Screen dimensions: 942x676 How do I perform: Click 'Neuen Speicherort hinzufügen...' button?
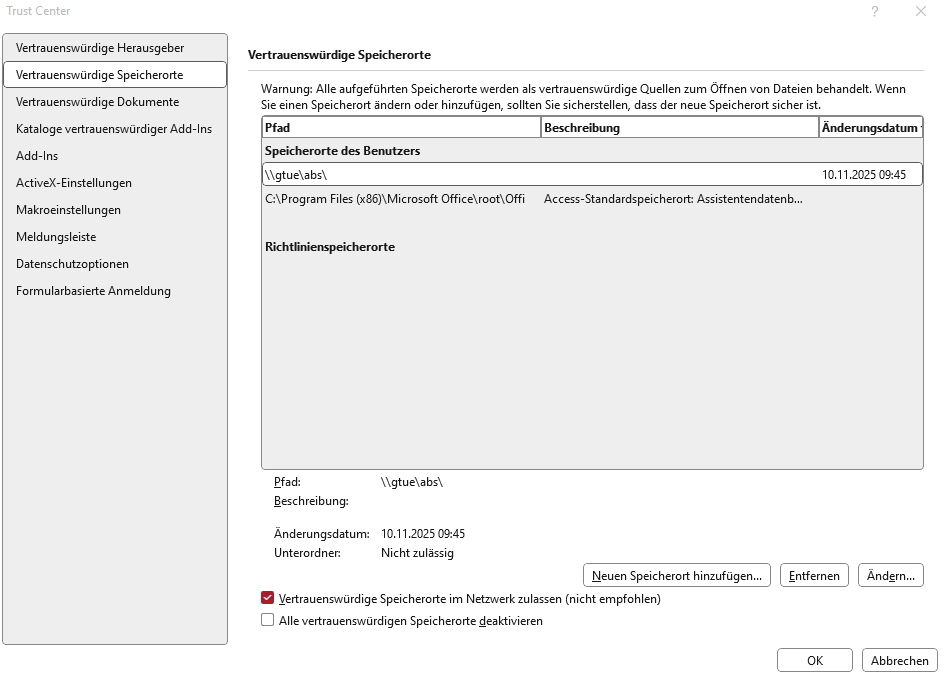point(677,575)
